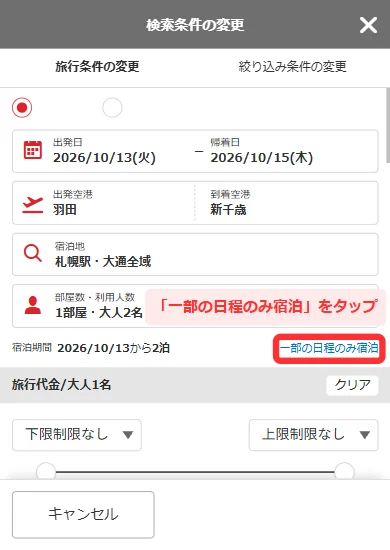The height and width of the screenshot is (550, 390).
Task: Open 下限制限なし dropdown
Action: coord(77,435)
